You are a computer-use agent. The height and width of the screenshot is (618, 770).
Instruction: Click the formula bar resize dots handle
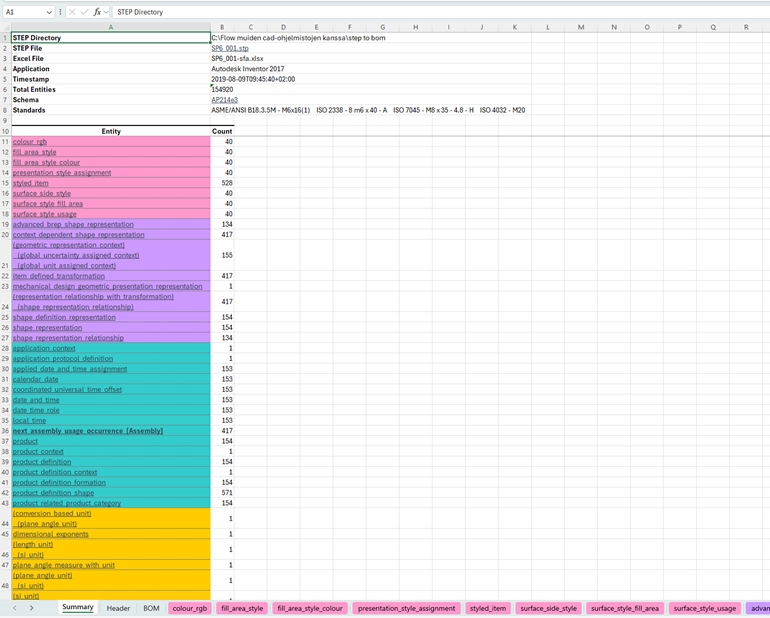point(60,12)
